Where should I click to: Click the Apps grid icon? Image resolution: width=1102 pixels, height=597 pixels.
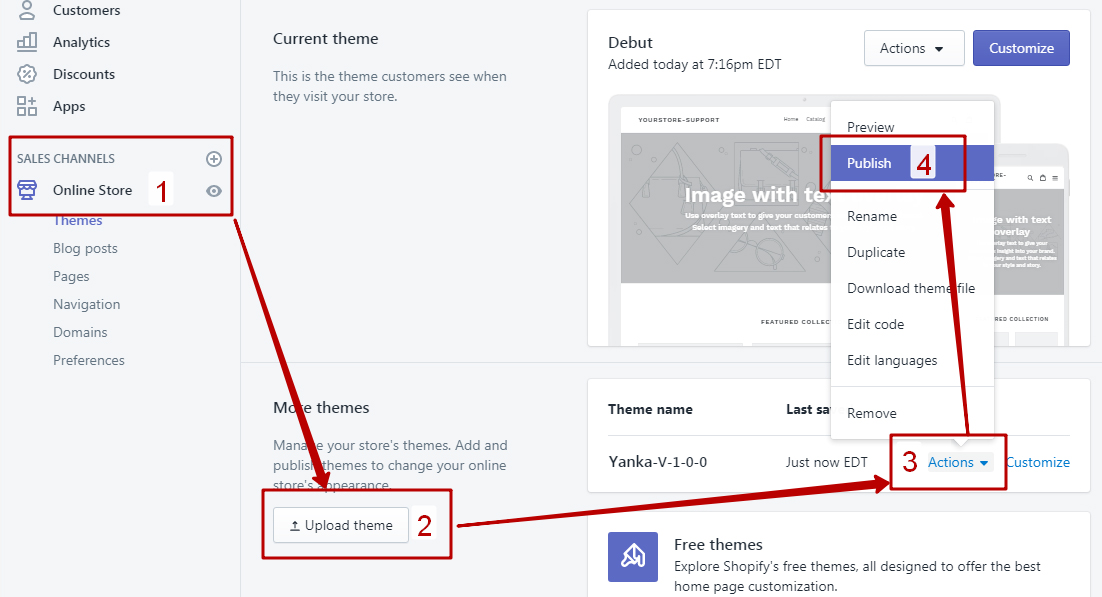[x=27, y=106]
